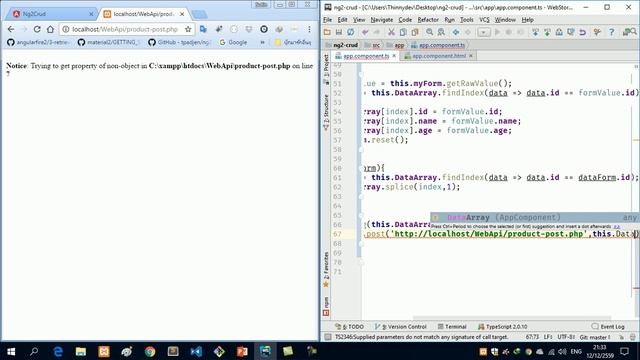Save all files via toolbar disk icon
640x360 pixels.
[339, 32]
